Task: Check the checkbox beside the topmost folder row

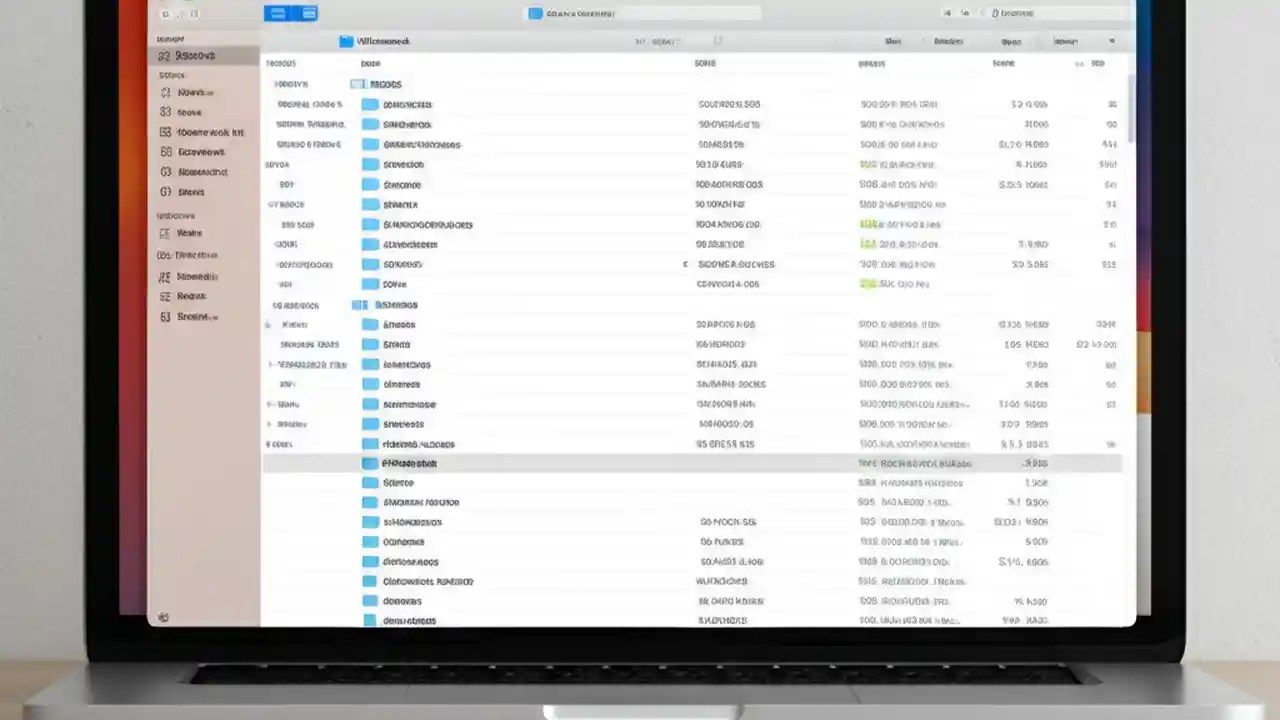Action: [358, 84]
